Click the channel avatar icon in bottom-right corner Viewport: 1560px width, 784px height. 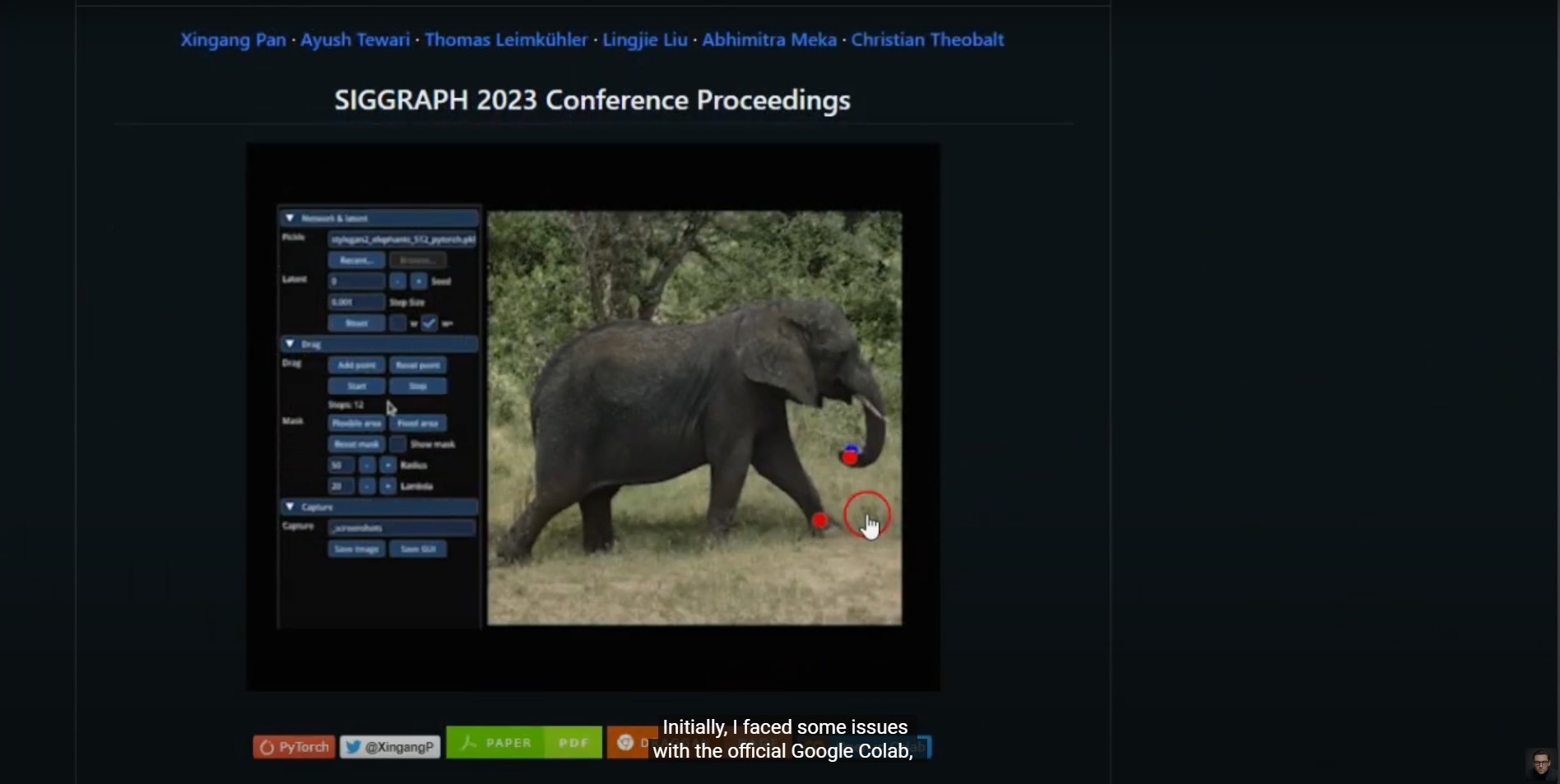pos(1540,763)
